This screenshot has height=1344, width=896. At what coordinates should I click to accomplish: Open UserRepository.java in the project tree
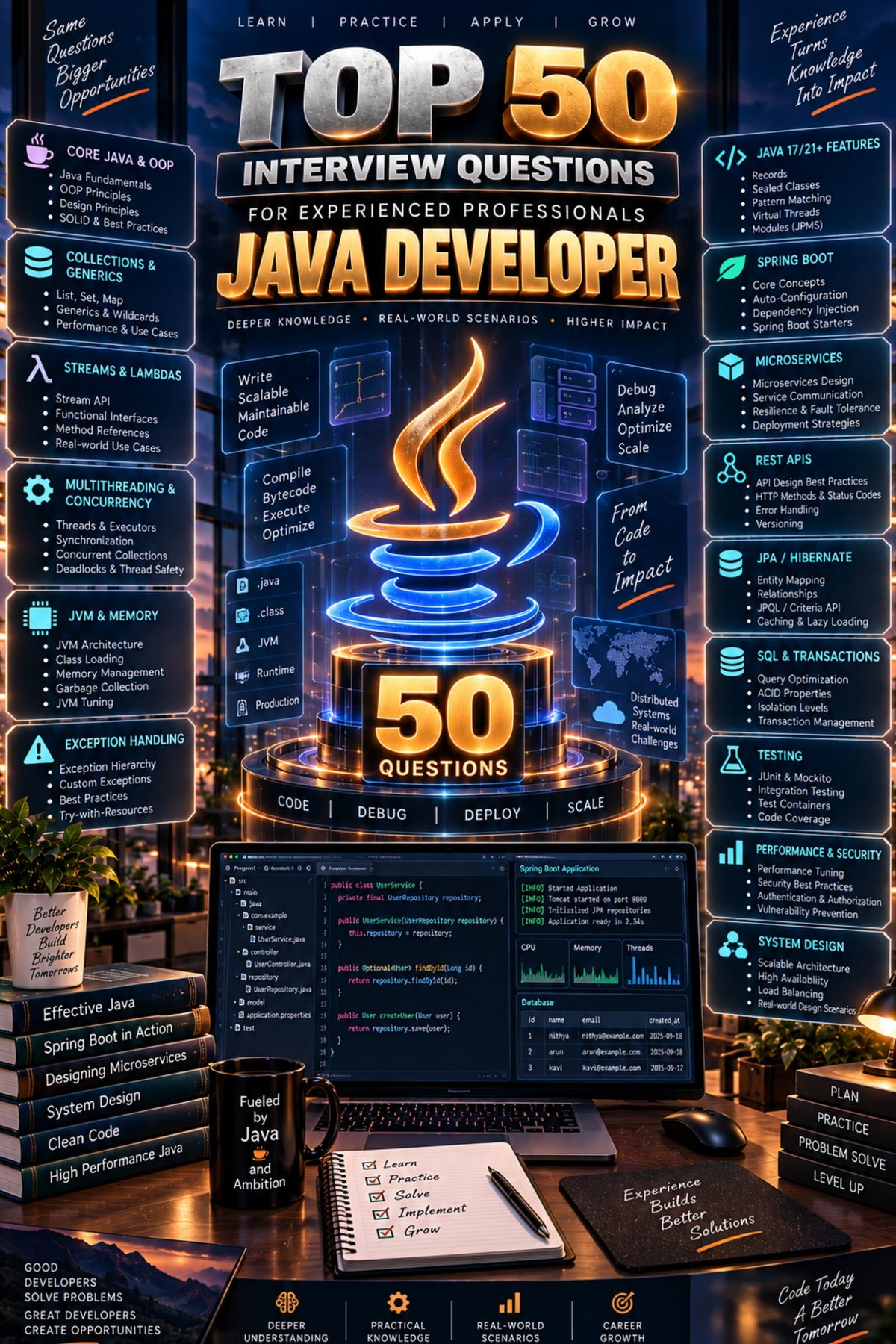click(x=279, y=989)
